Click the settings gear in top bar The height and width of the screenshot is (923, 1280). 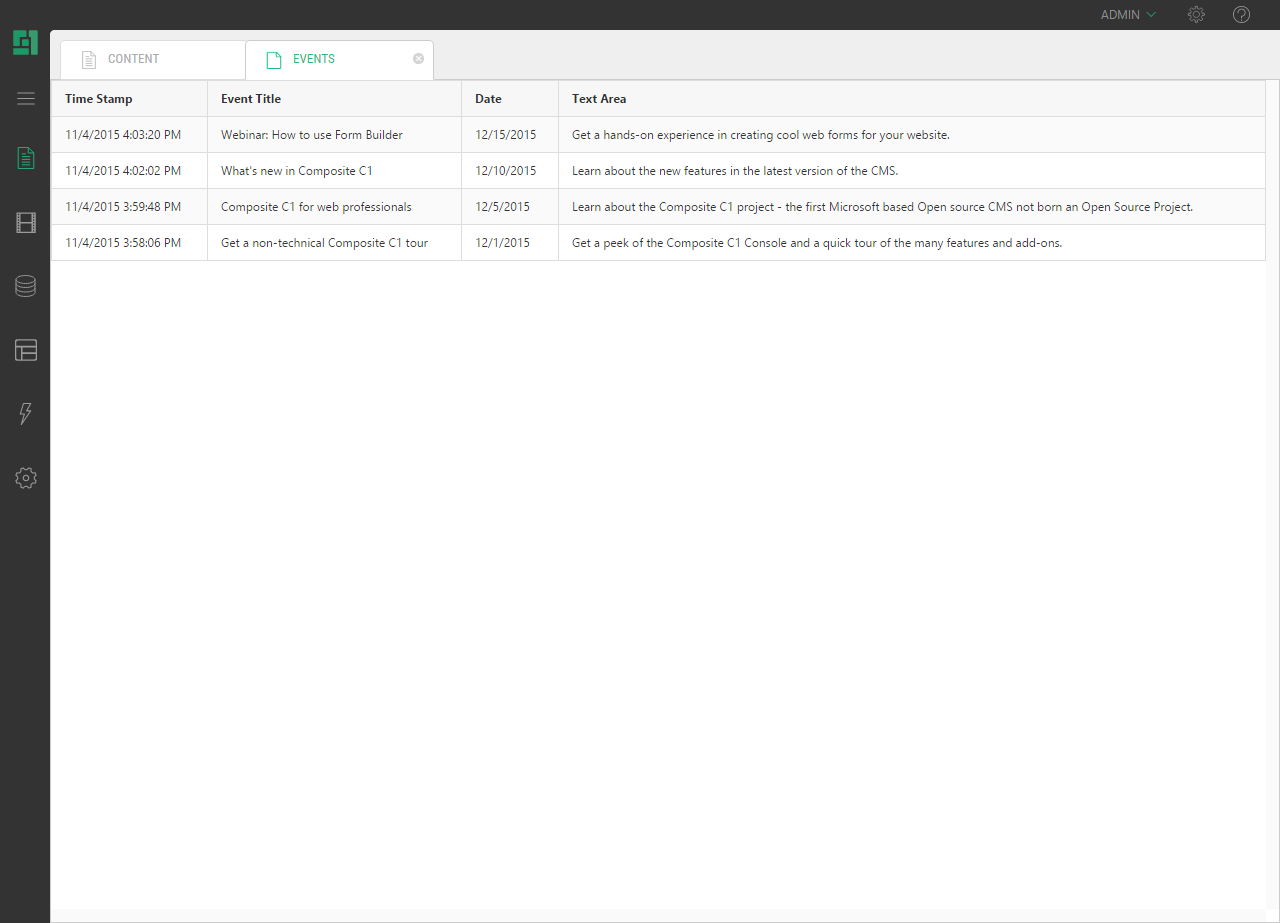pyautogui.click(x=1196, y=15)
